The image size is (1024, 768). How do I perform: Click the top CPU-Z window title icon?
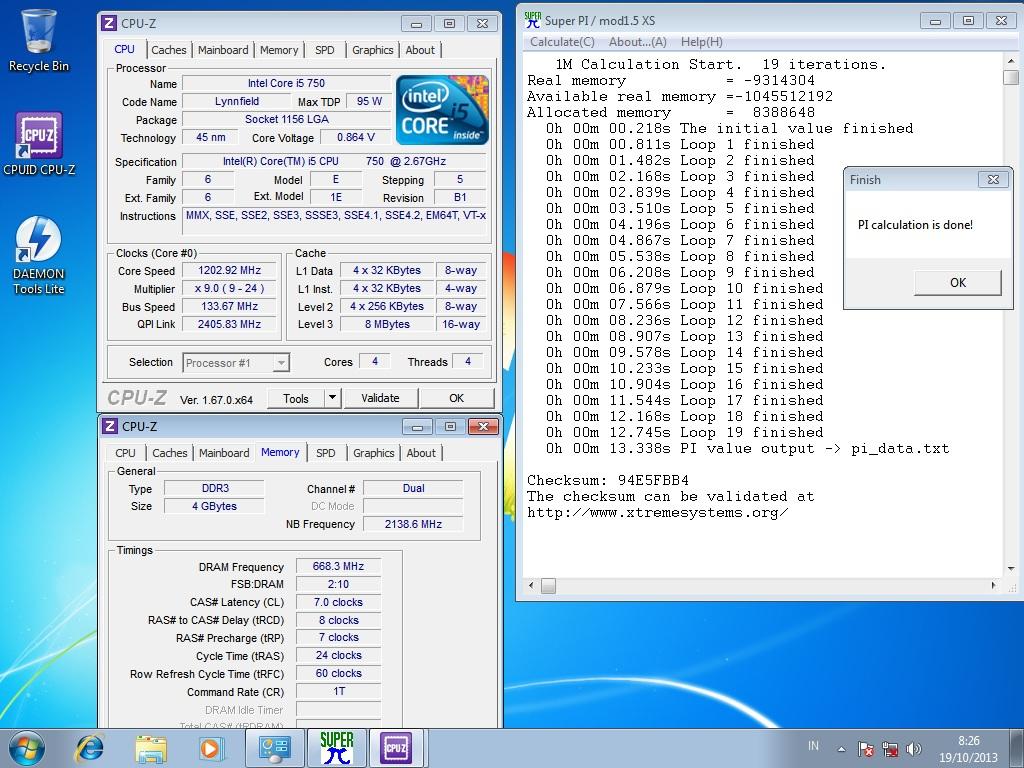(109, 23)
